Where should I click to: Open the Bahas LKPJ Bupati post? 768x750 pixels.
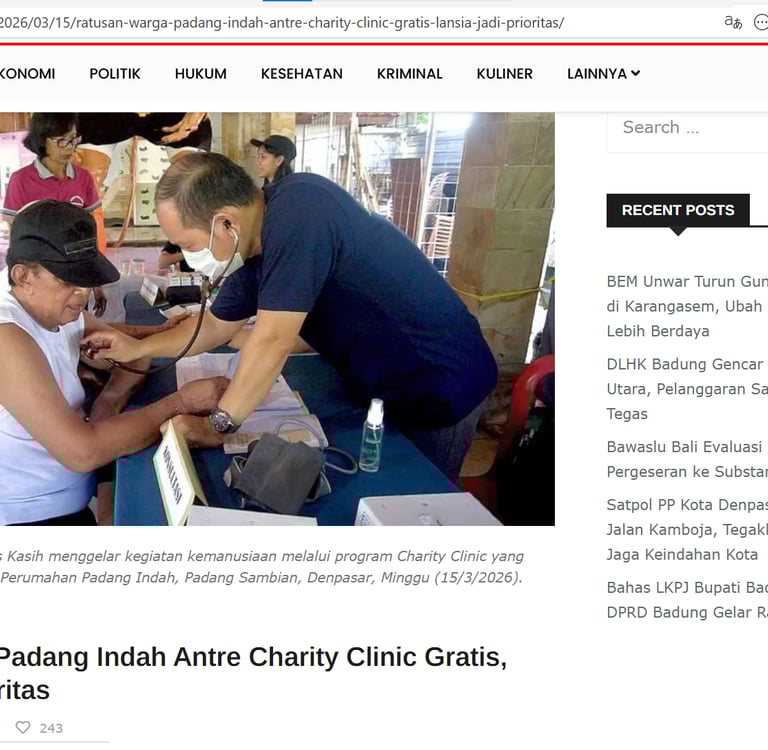click(x=687, y=600)
